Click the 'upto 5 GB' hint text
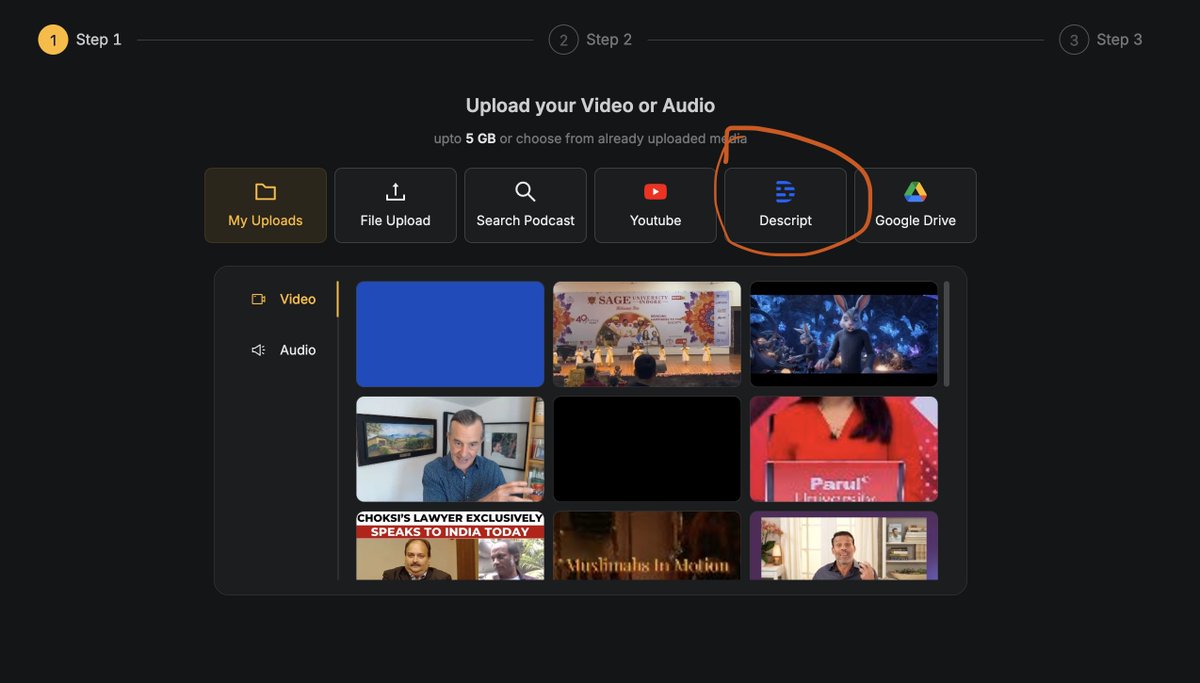The height and width of the screenshot is (683, 1200). 590,138
